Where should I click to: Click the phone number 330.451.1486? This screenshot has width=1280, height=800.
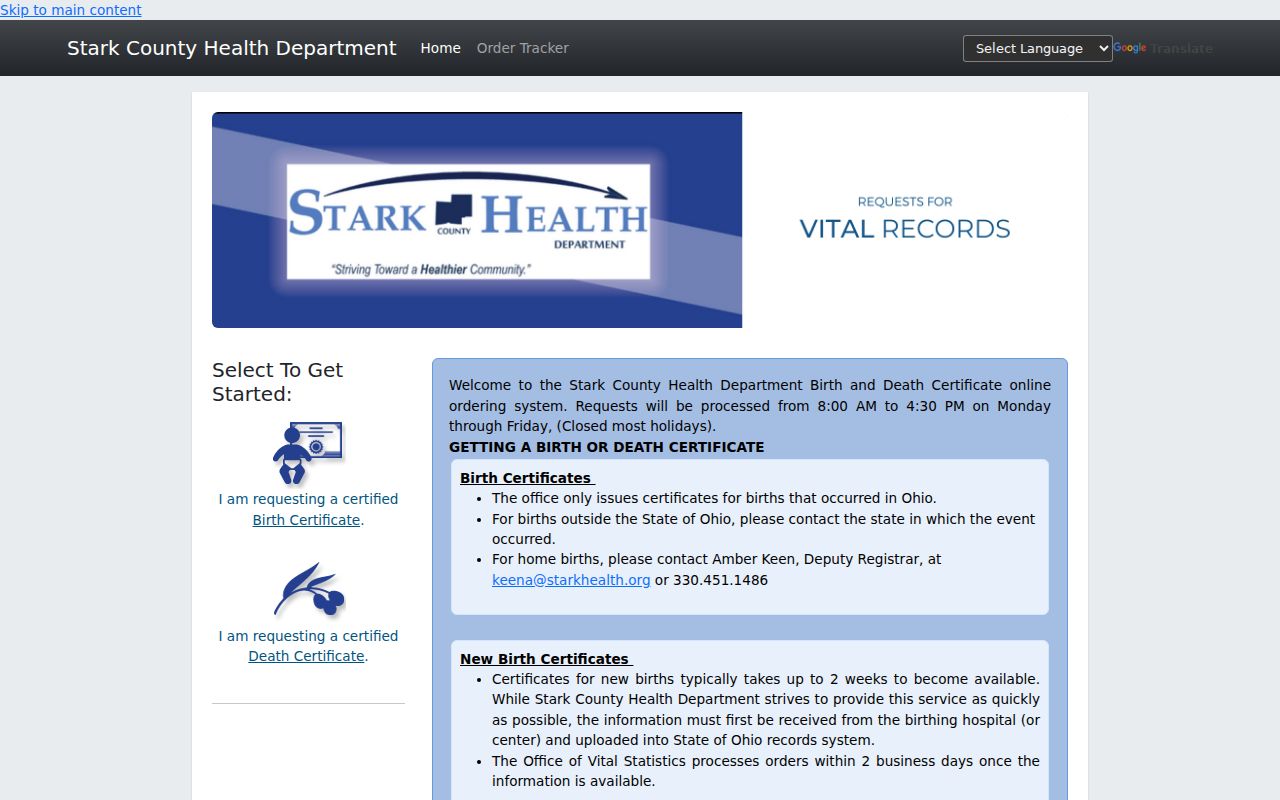[x=720, y=580]
